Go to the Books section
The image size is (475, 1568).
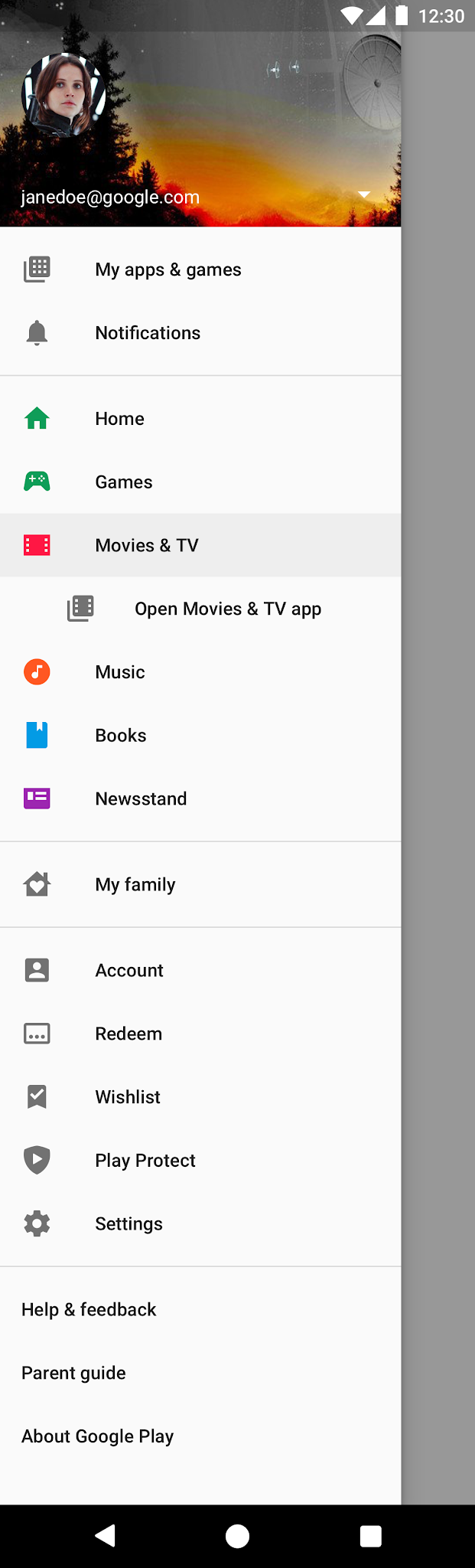click(x=200, y=735)
